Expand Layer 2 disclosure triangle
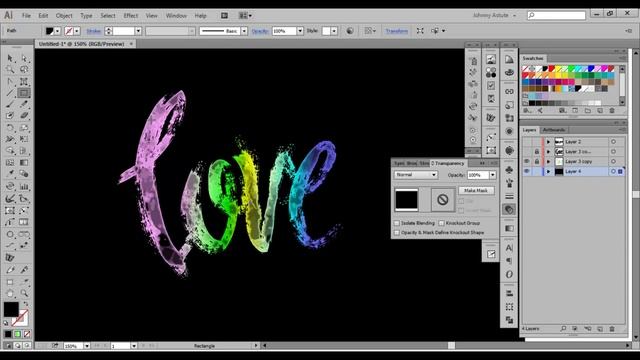This screenshot has width=640, height=360. (x=548, y=142)
